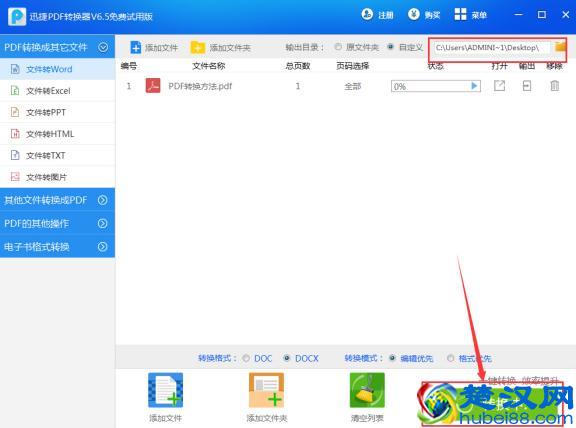Click the 注册 register icon in title bar
This screenshot has width=576, height=428.
367,14
